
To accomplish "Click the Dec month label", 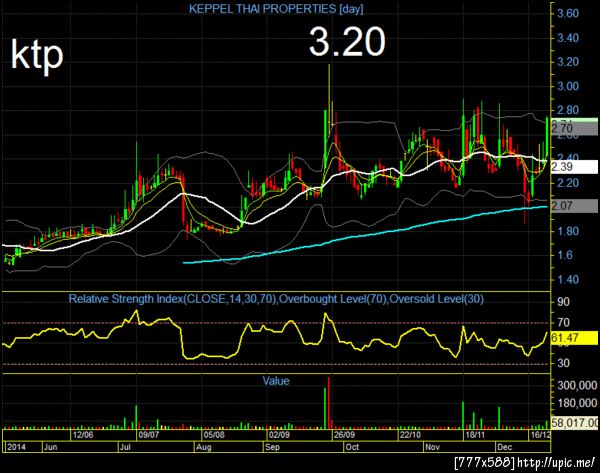I will 504,447.
